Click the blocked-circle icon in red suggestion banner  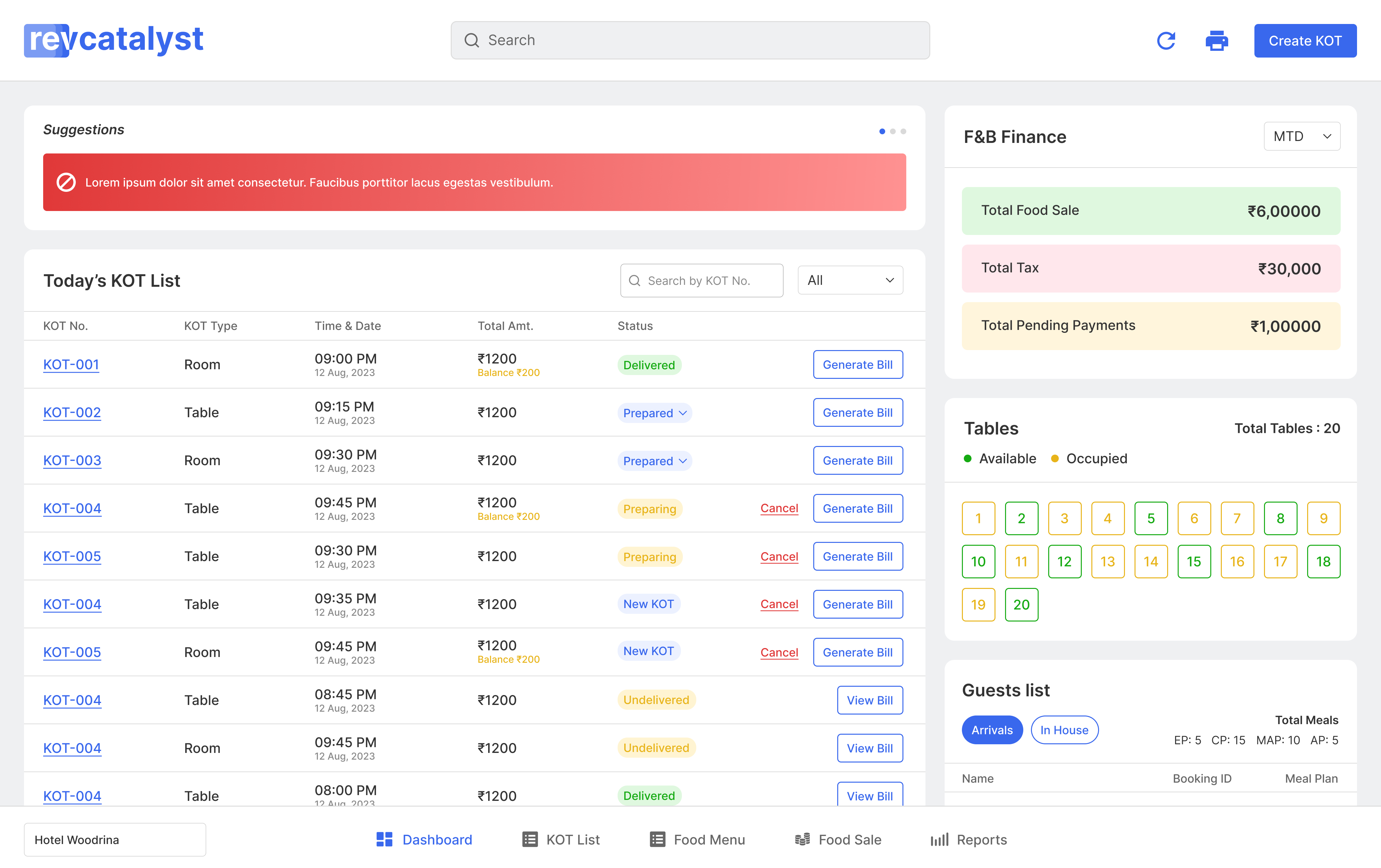[66, 183]
